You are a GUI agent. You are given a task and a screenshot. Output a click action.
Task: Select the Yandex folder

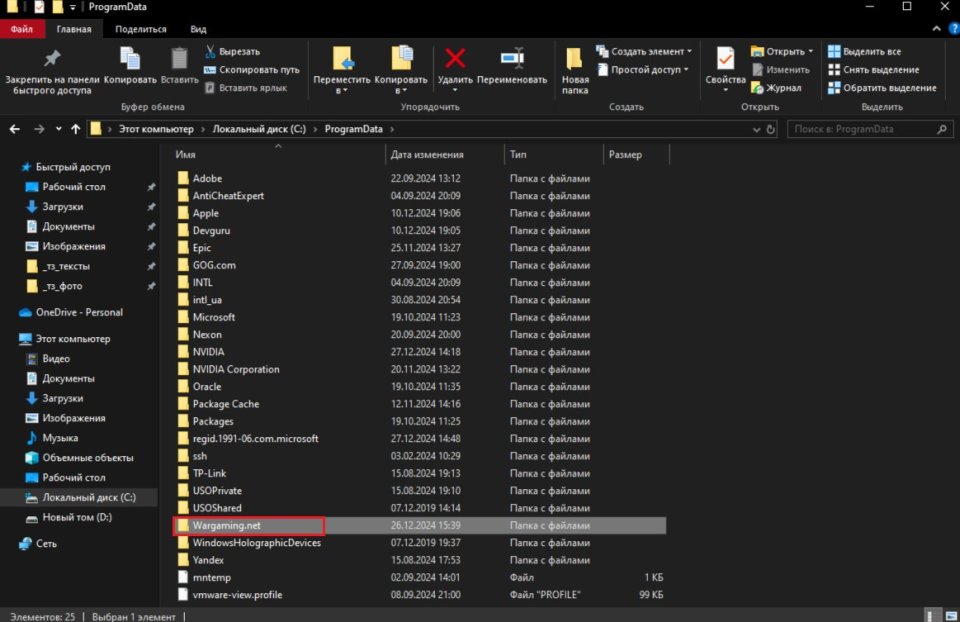(x=208, y=560)
